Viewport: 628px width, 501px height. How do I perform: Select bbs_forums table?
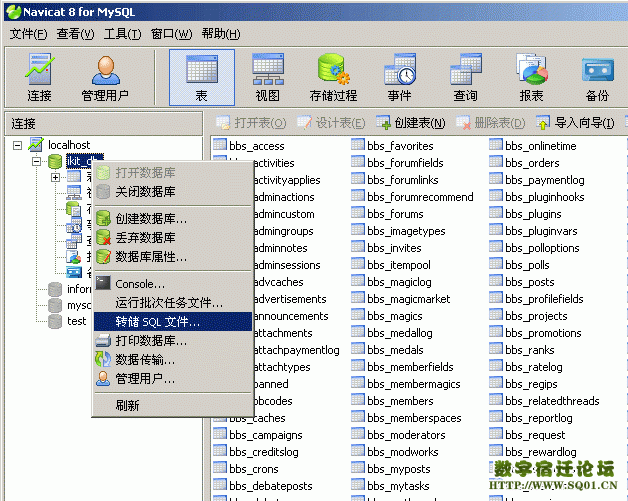coord(395,214)
